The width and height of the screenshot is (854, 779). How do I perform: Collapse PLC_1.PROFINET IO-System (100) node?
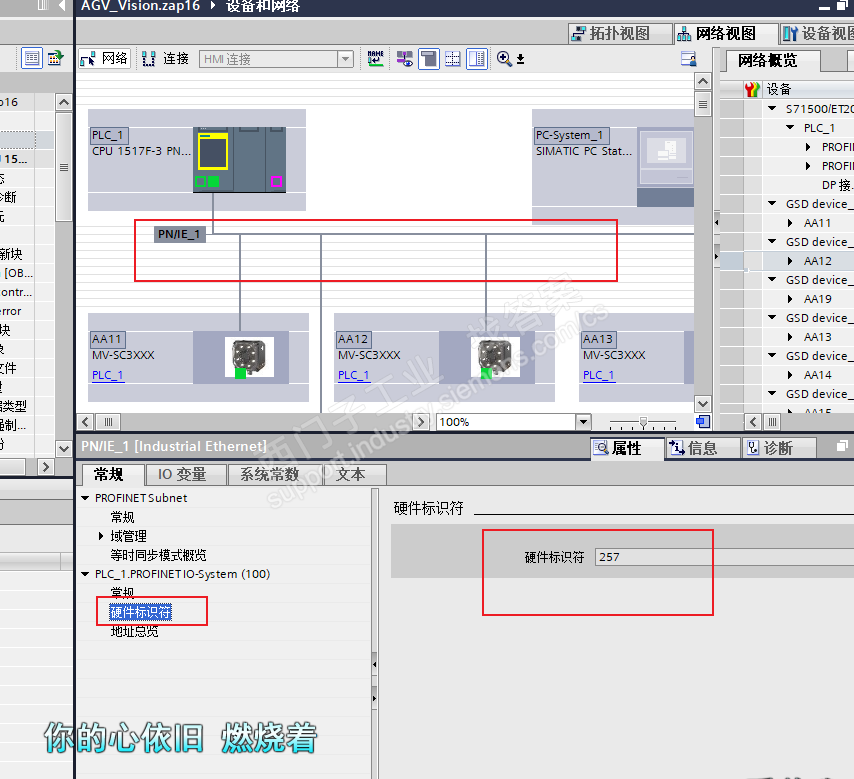pyautogui.click(x=85, y=574)
